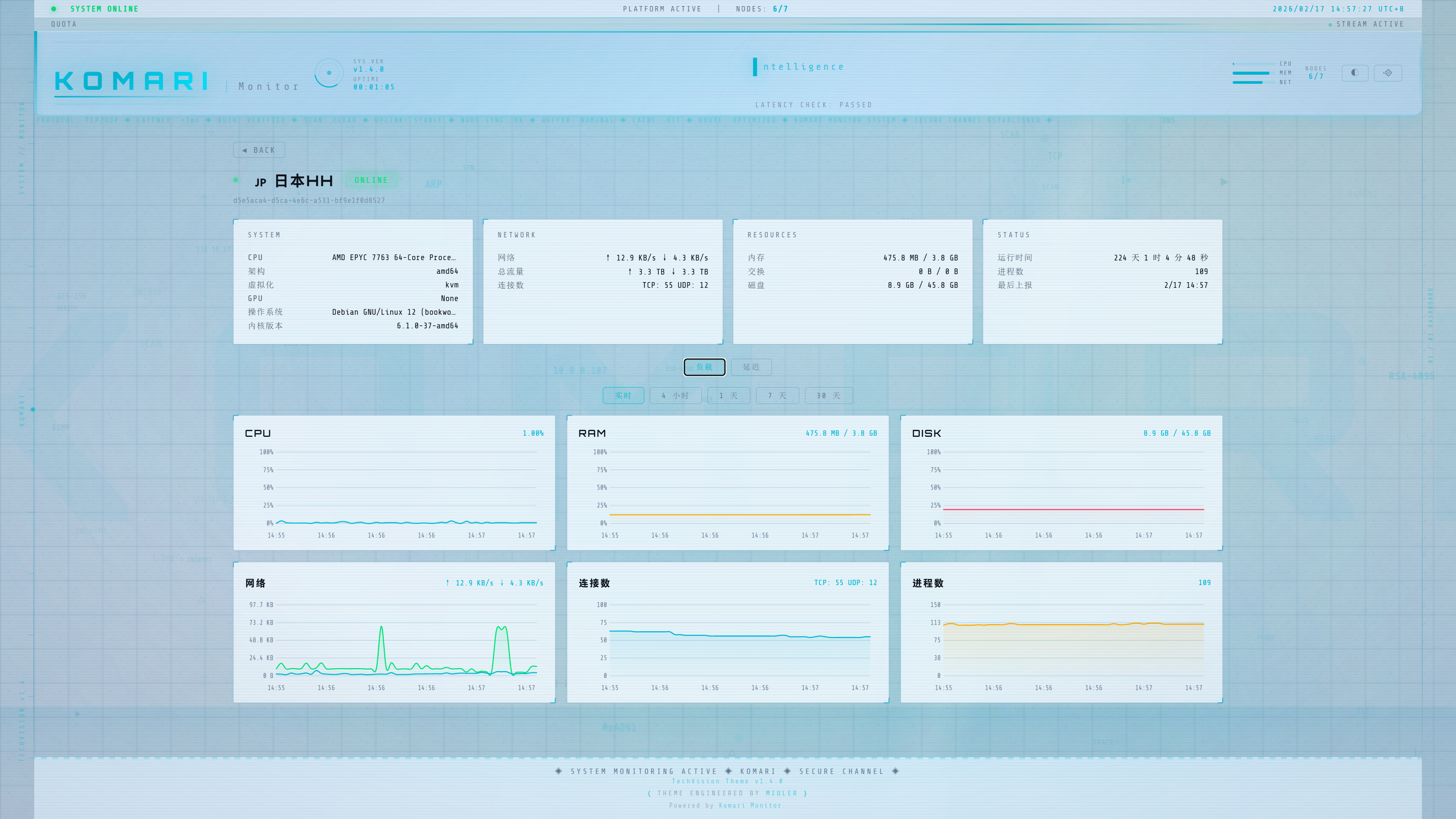The height and width of the screenshot is (819, 1456).
Task: Select the 实时 realtime range option
Action: (623, 395)
